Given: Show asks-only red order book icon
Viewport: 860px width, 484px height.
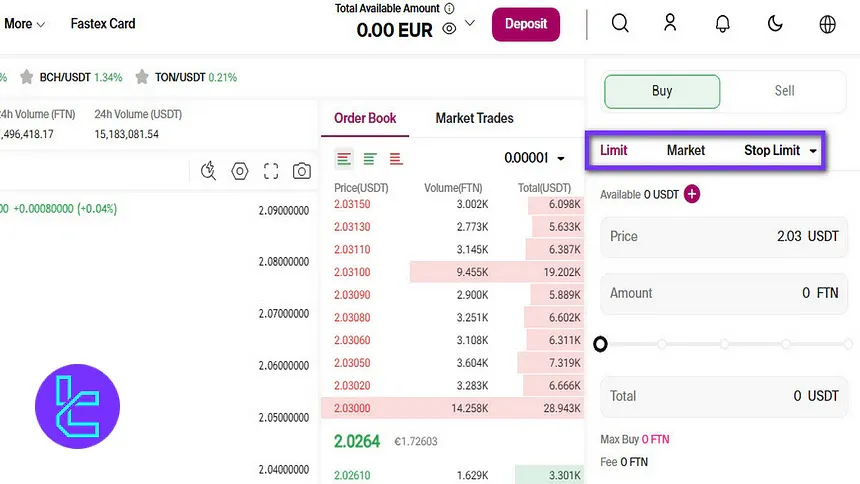Looking at the screenshot, I should [x=396, y=159].
